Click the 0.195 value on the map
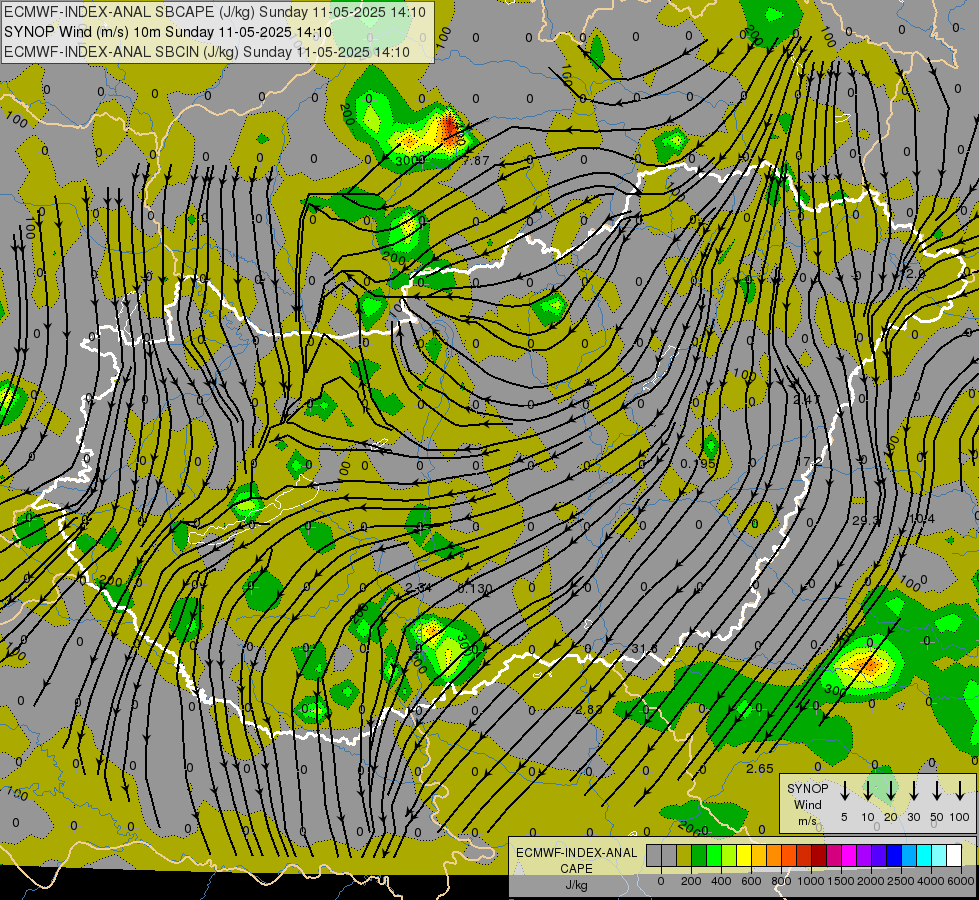 pos(698,463)
